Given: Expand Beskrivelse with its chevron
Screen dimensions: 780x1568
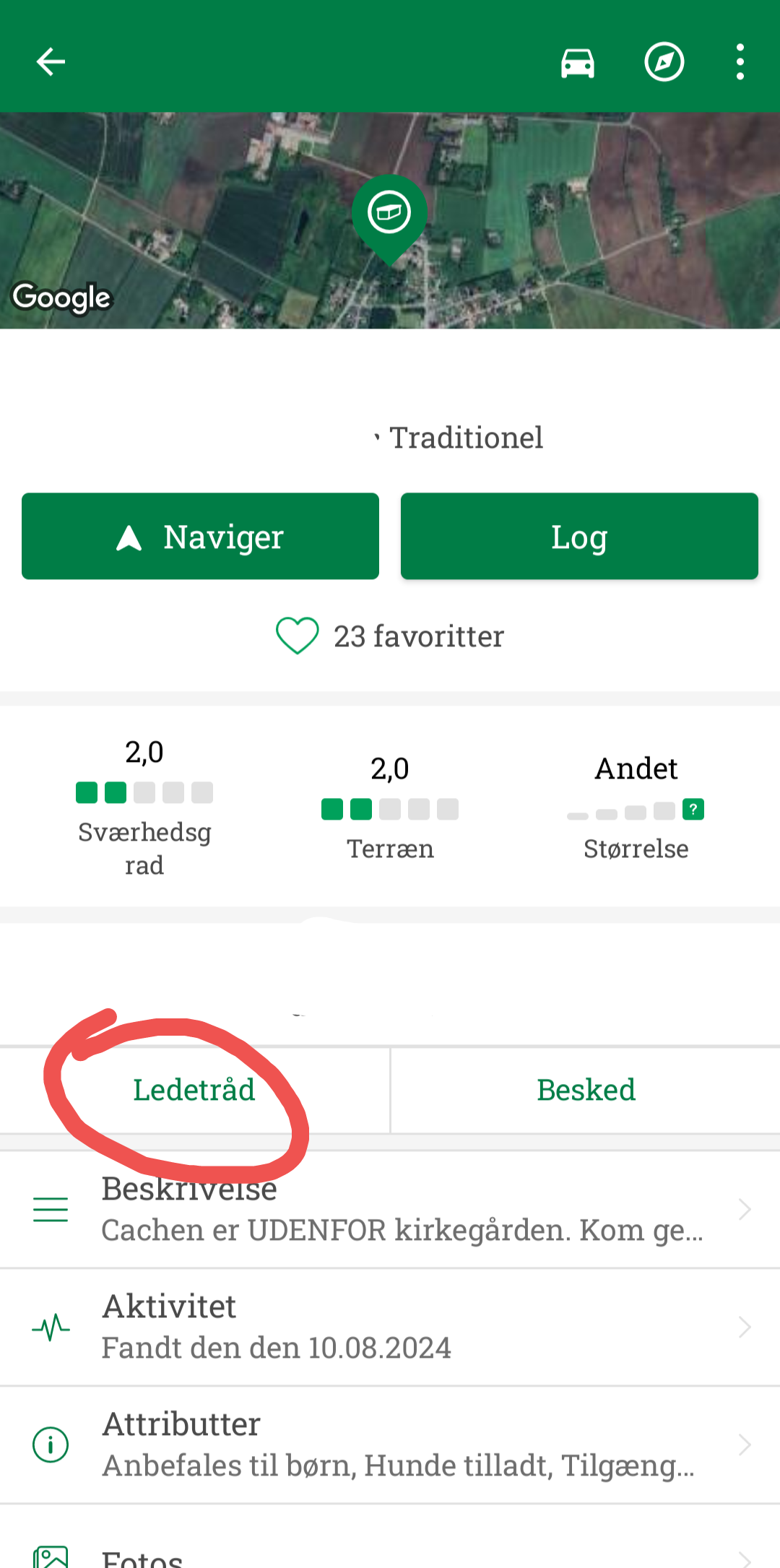Looking at the screenshot, I should [x=745, y=1209].
